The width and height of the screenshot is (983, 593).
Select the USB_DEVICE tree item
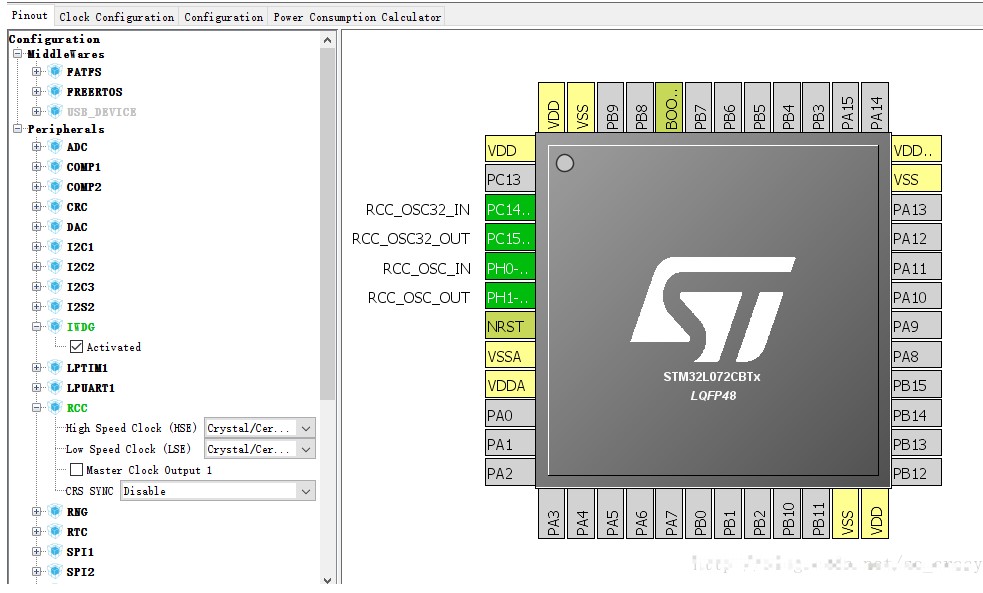click(102, 112)
